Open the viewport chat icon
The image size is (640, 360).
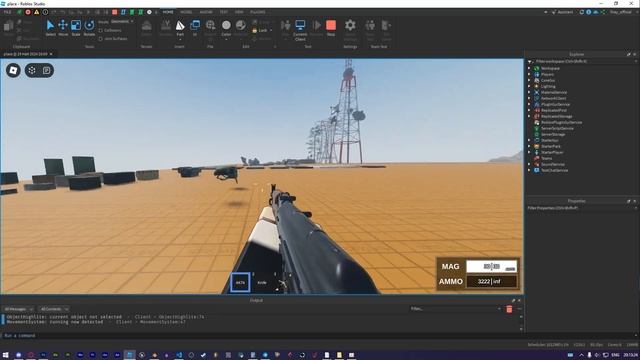pyautogui.click(x=47, y=71)
